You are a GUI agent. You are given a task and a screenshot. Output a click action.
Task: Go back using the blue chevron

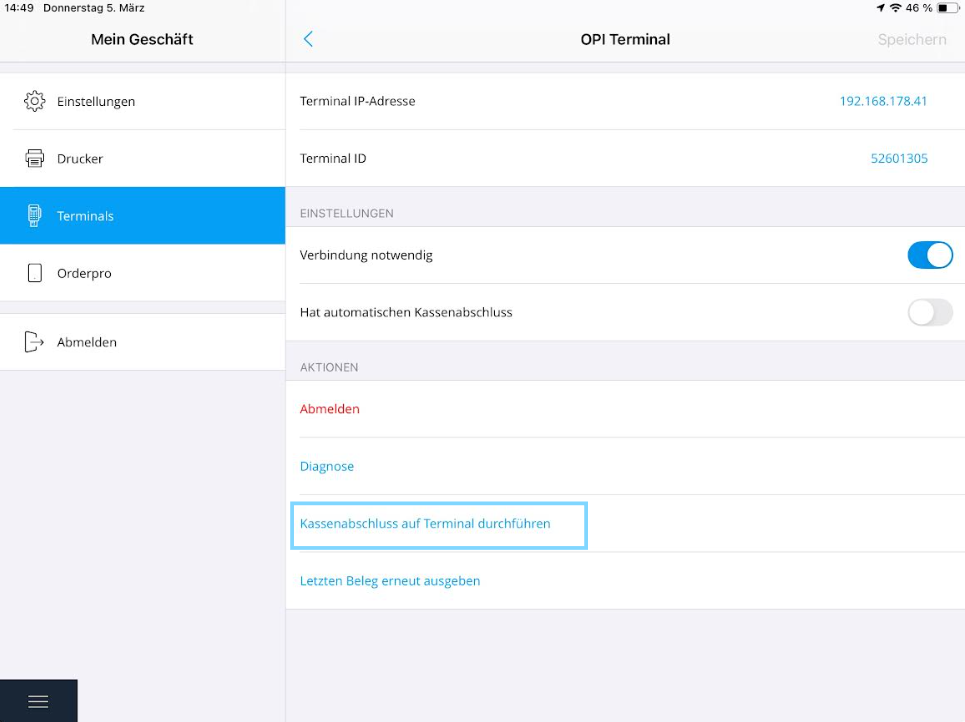click(x=308, y=39)
